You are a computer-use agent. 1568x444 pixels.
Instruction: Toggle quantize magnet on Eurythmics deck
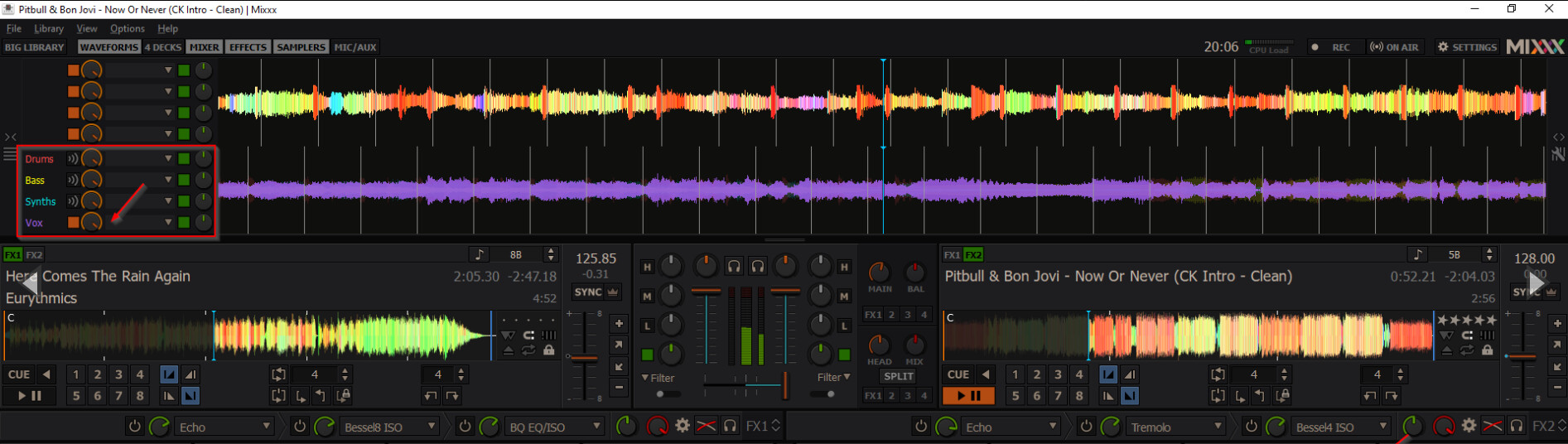click(527, 335)
